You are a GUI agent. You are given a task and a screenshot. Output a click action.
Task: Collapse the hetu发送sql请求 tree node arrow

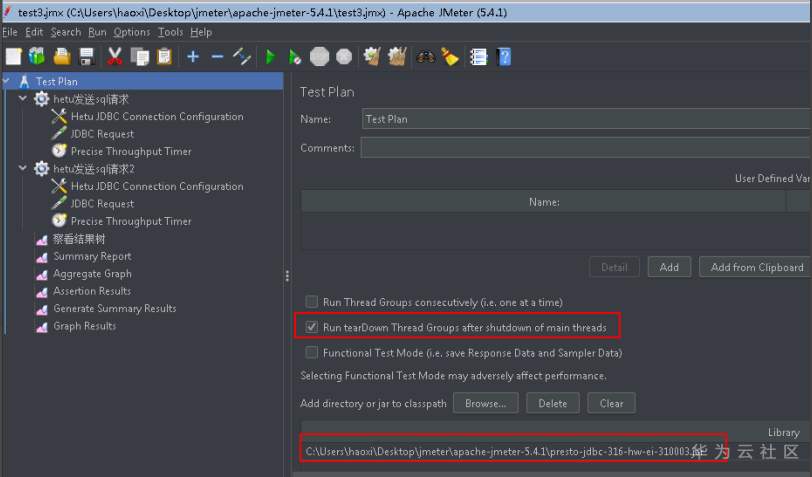click(22, 98)
